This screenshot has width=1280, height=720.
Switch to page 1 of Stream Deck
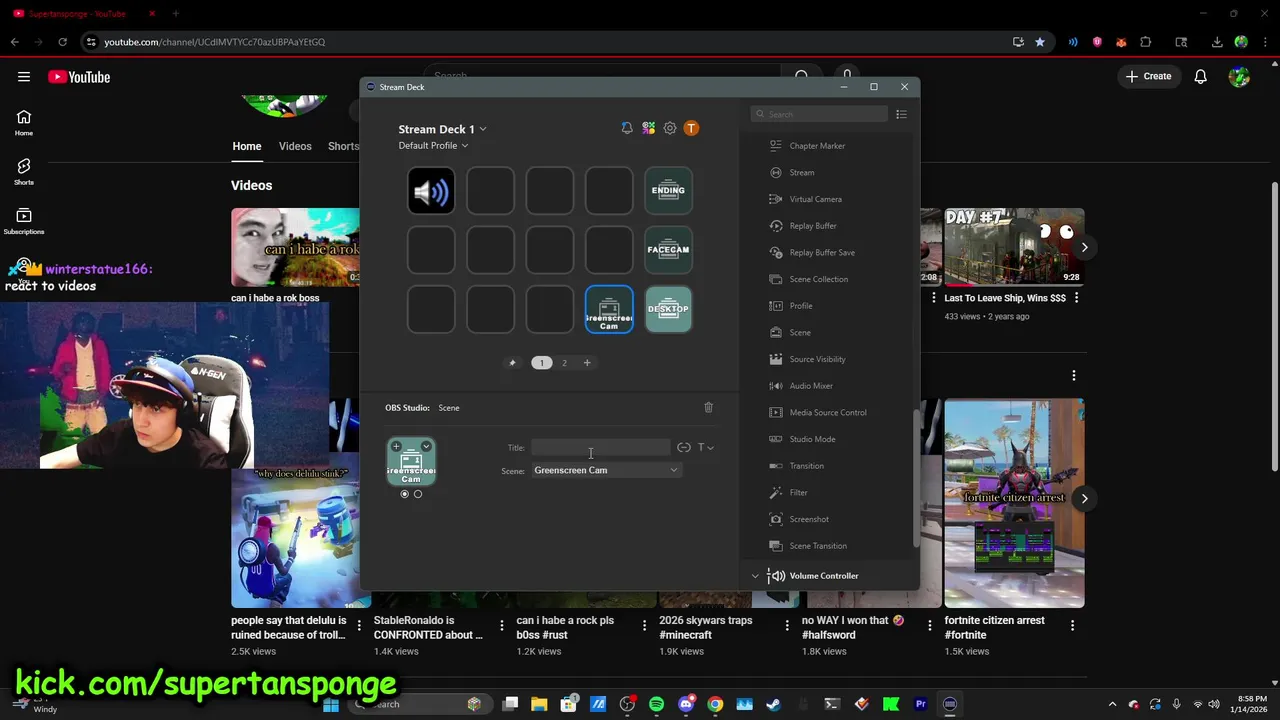542,363
